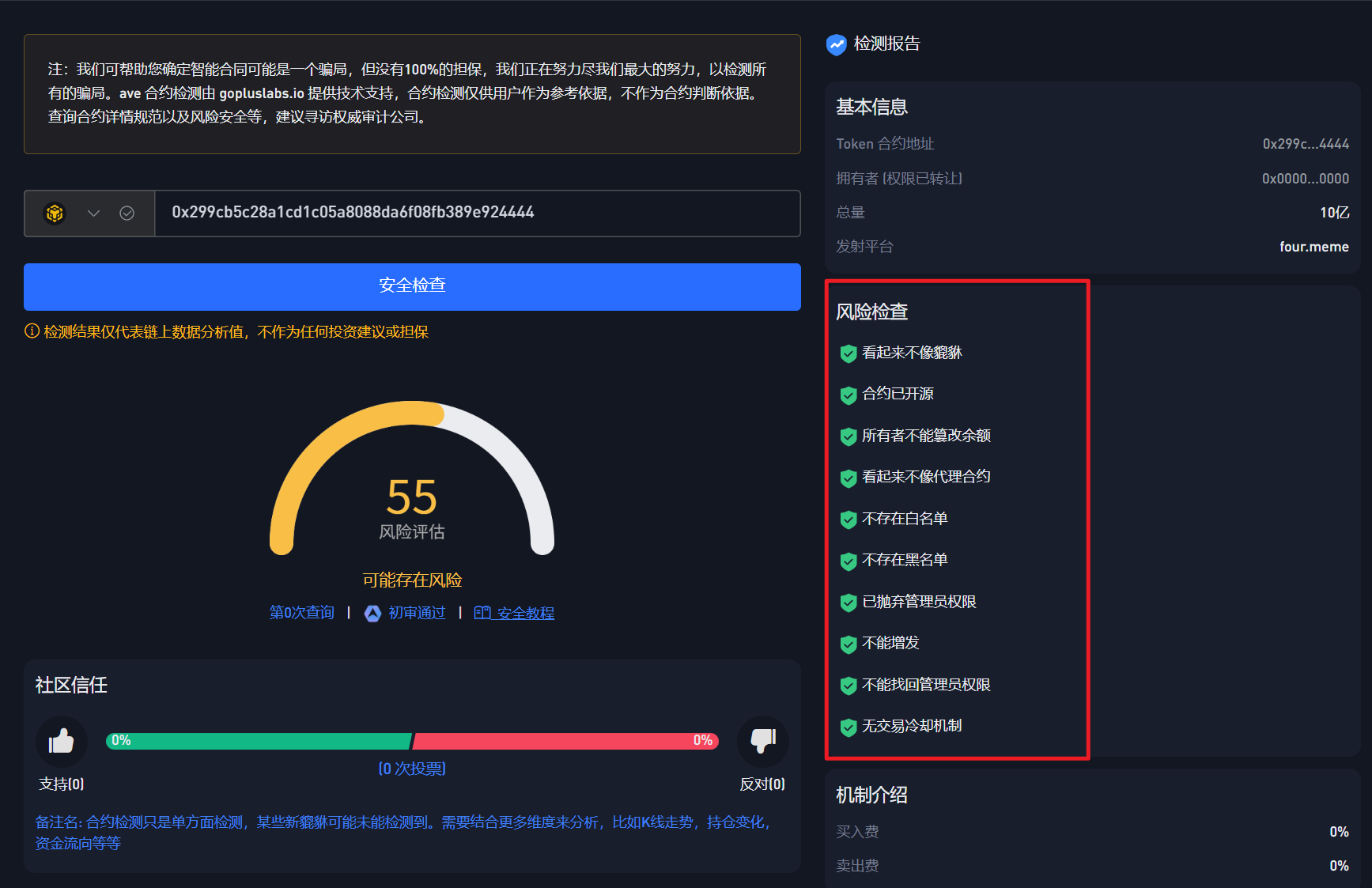Click the circled checkmark verify icon

[127, 213]
